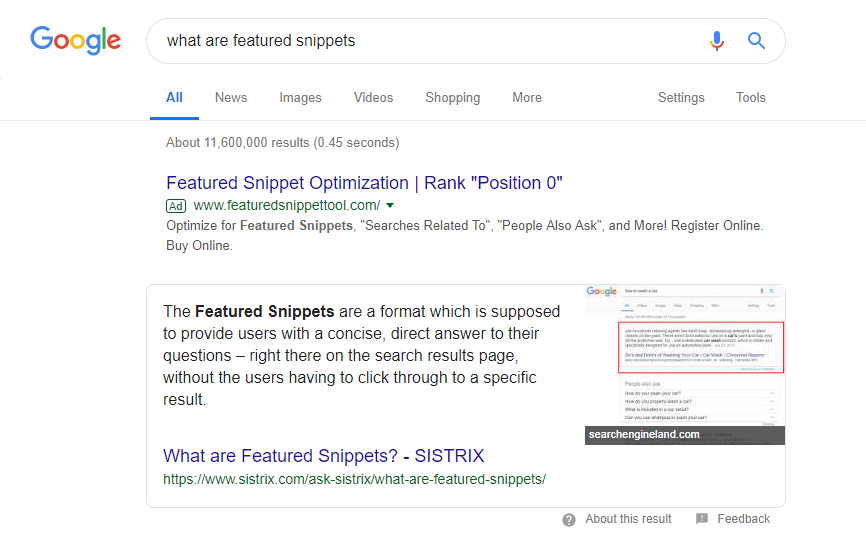Open What are Featured Snippets? - SISTRIX link
Screen dimensions: 866x540
point(324,456)
